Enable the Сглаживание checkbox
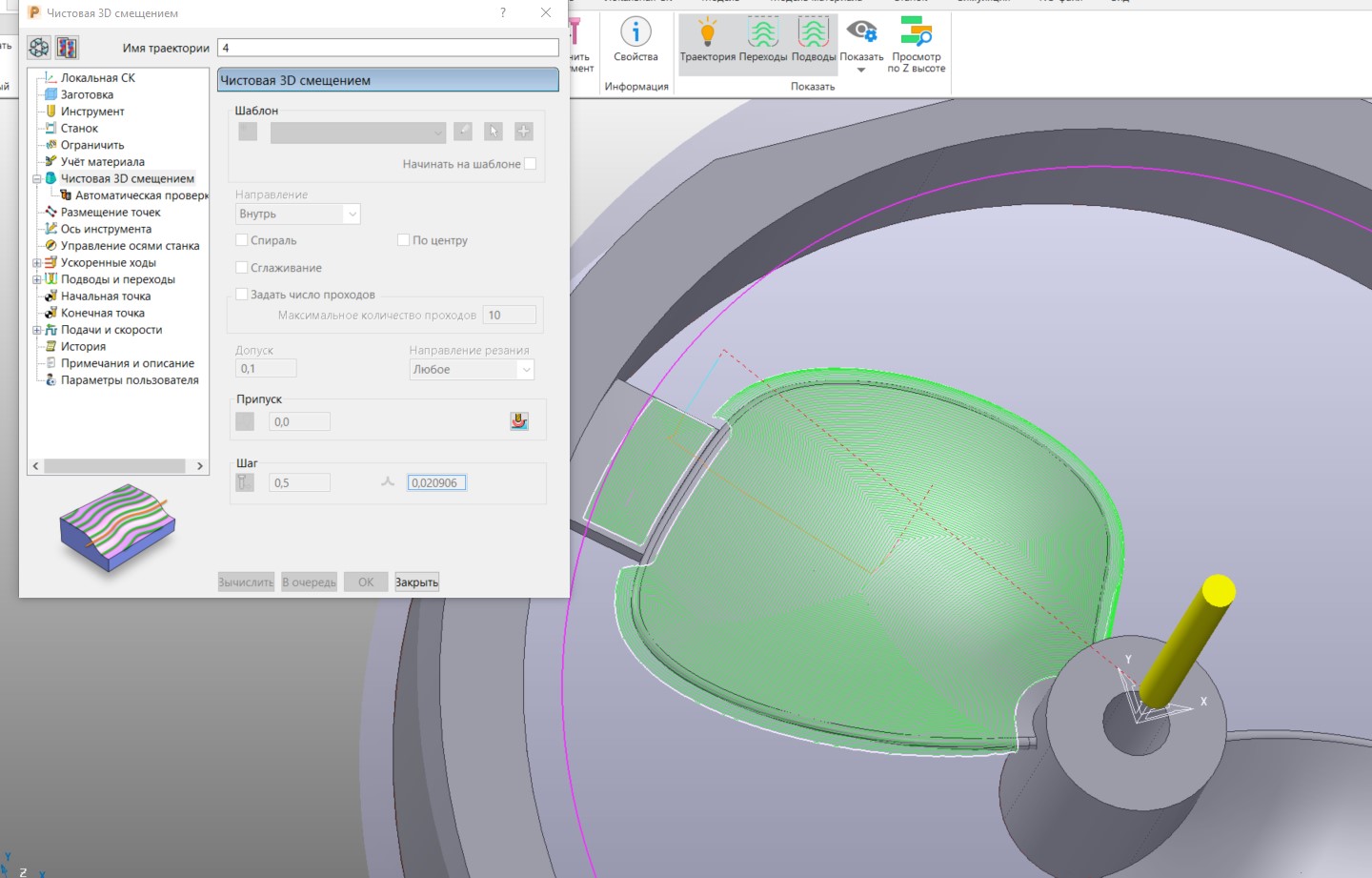This screenshot has width=1372, height=878. point(242,268)
